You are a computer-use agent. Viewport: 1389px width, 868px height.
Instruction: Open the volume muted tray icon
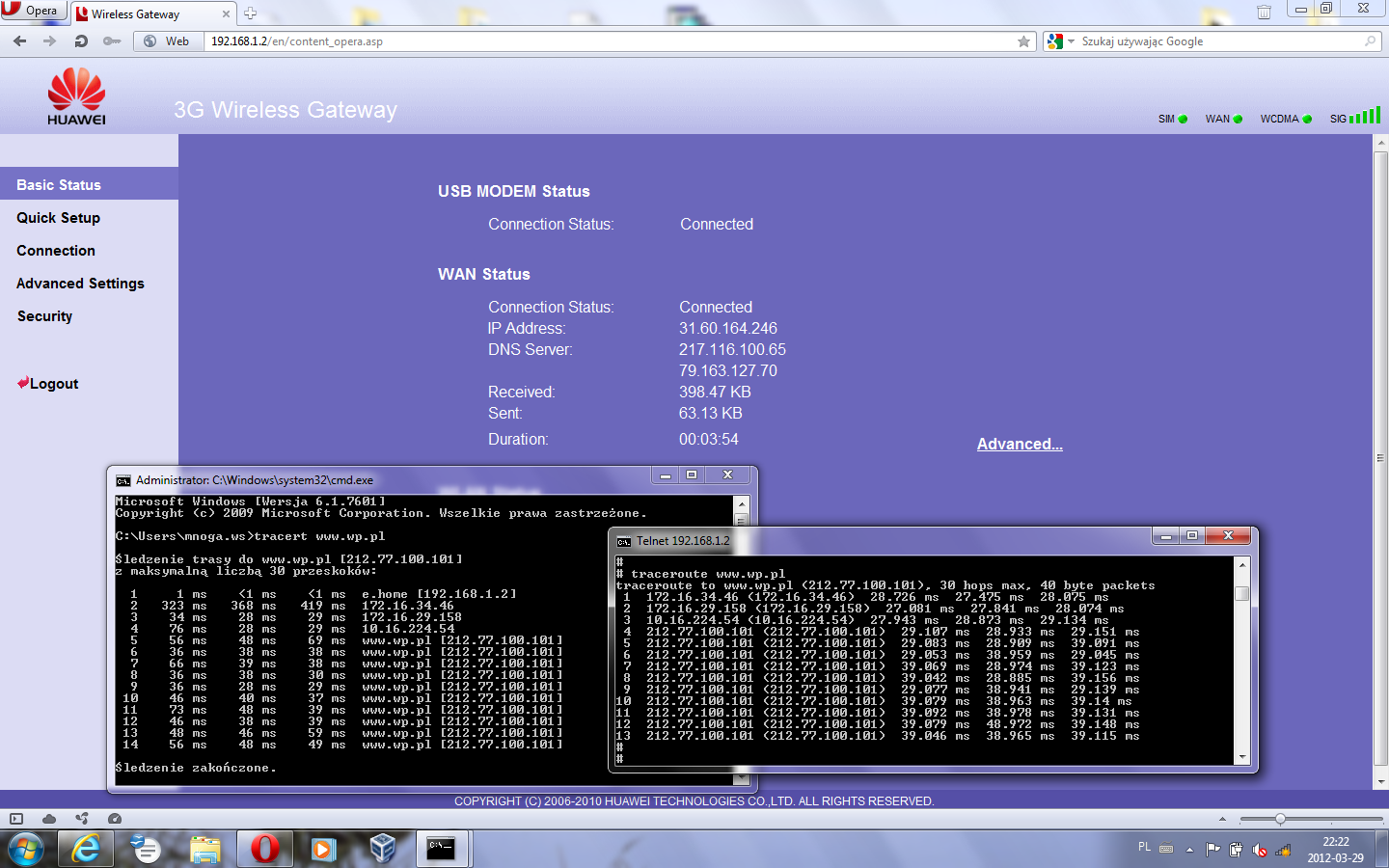point(1260,850)
